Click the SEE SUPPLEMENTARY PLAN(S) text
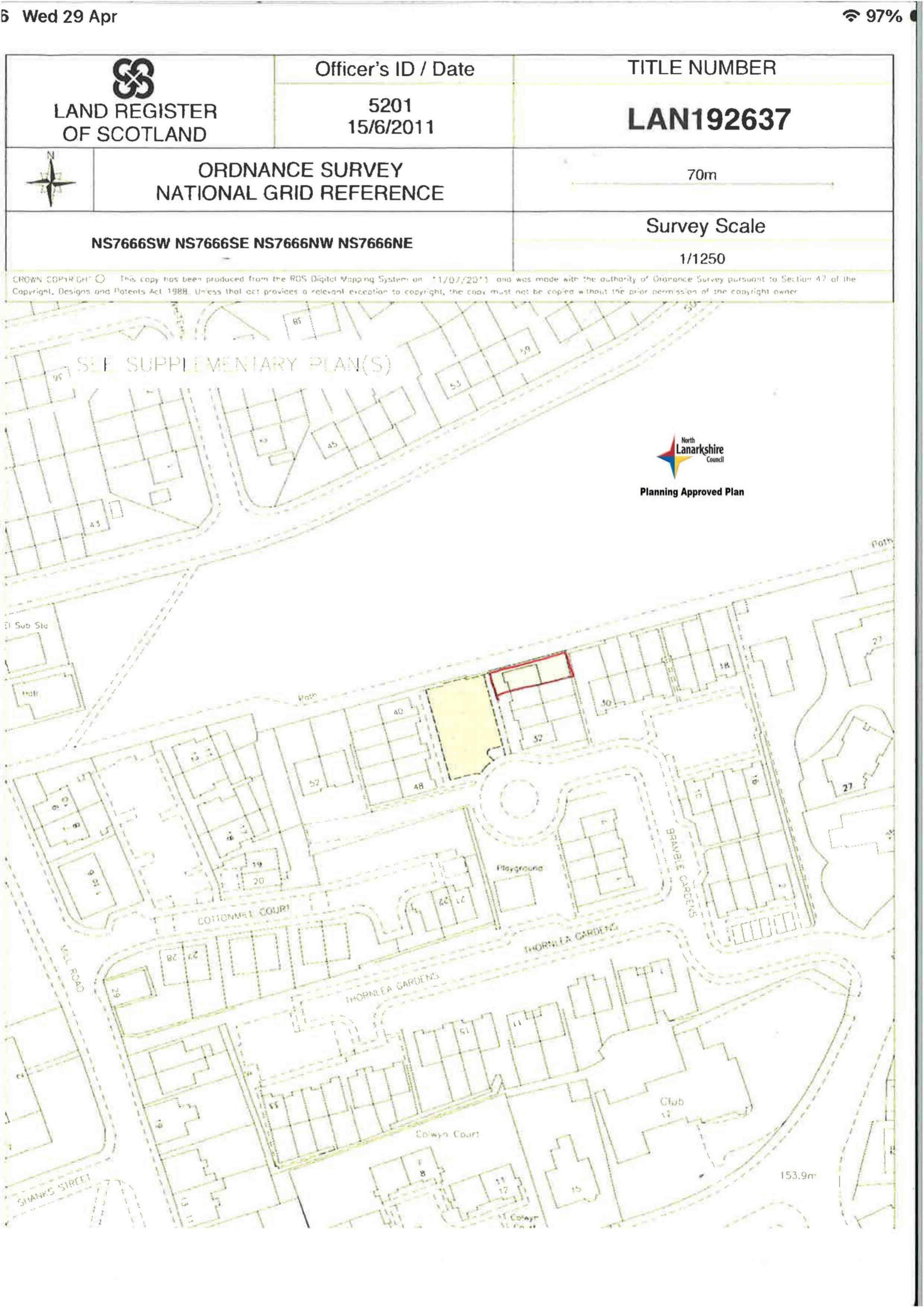924x1308 pixels. click(x=235, y=365)
